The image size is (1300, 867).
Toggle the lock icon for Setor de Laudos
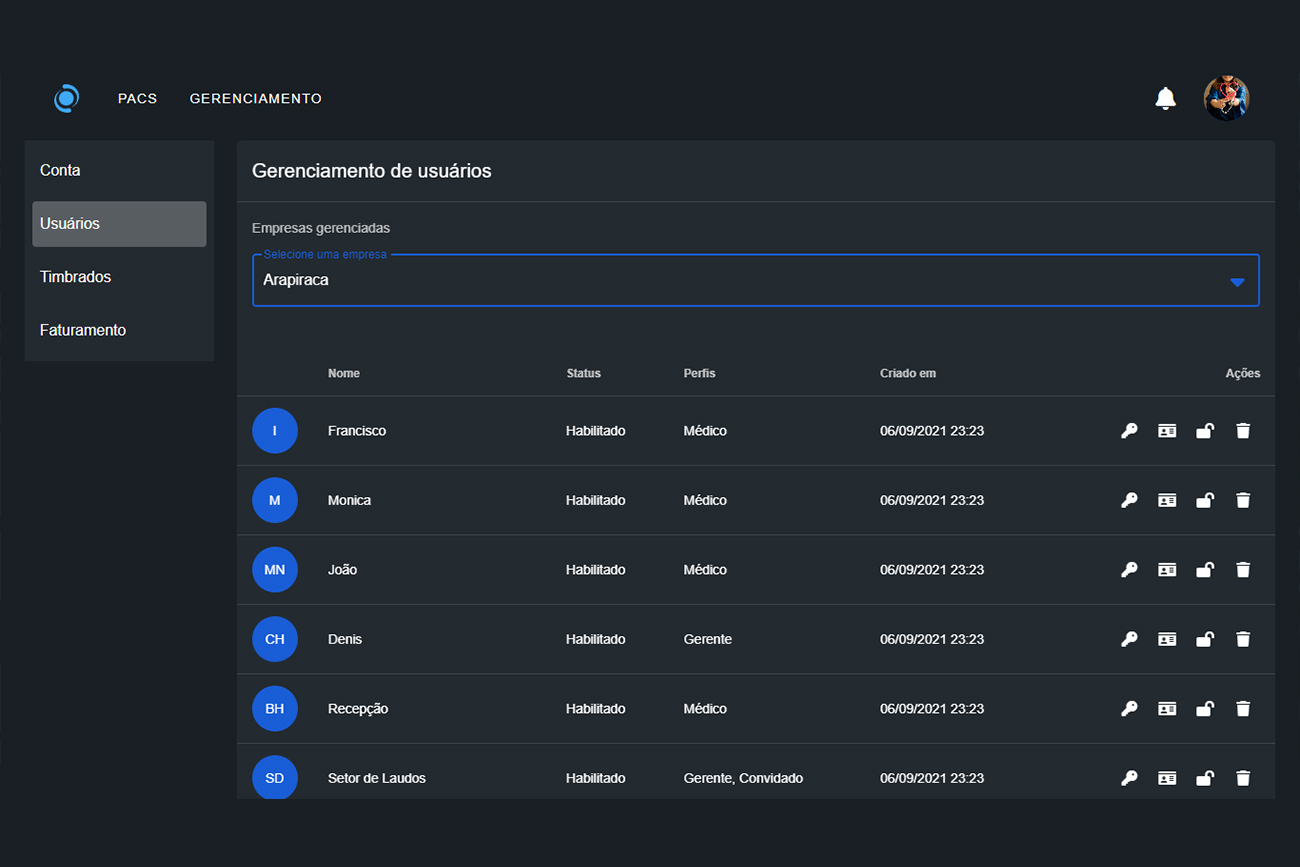1205,778
